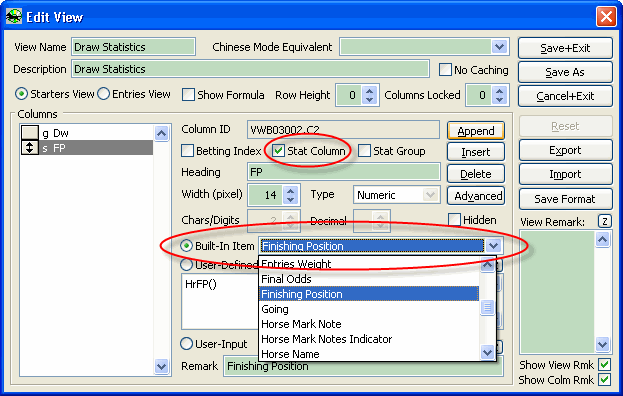Click View Remark scroll down arrow
Image resolution: width=623 pixels, height=396 pixels.
[x=602, y=344]
